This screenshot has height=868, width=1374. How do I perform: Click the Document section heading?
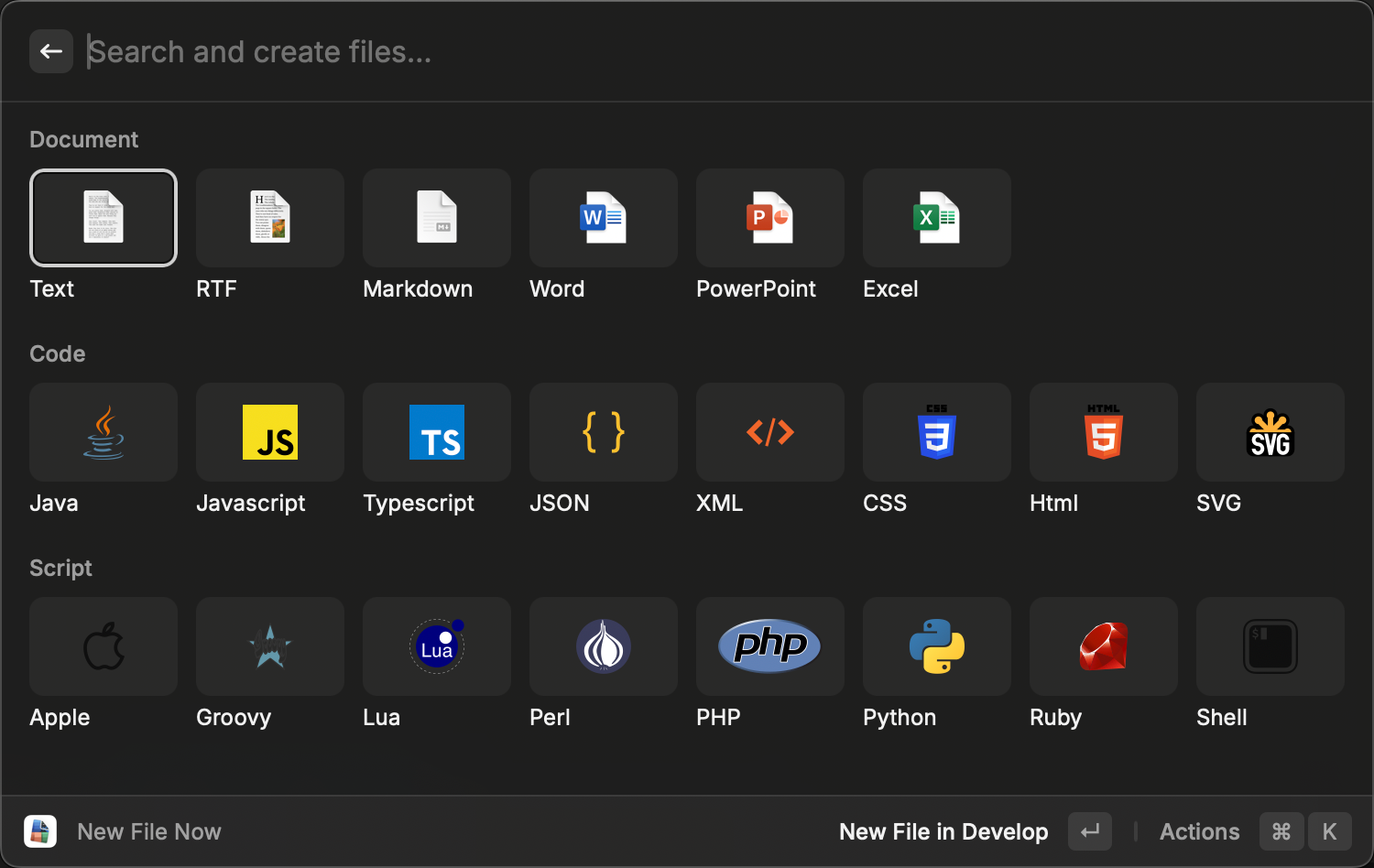(x=84, y=139)
